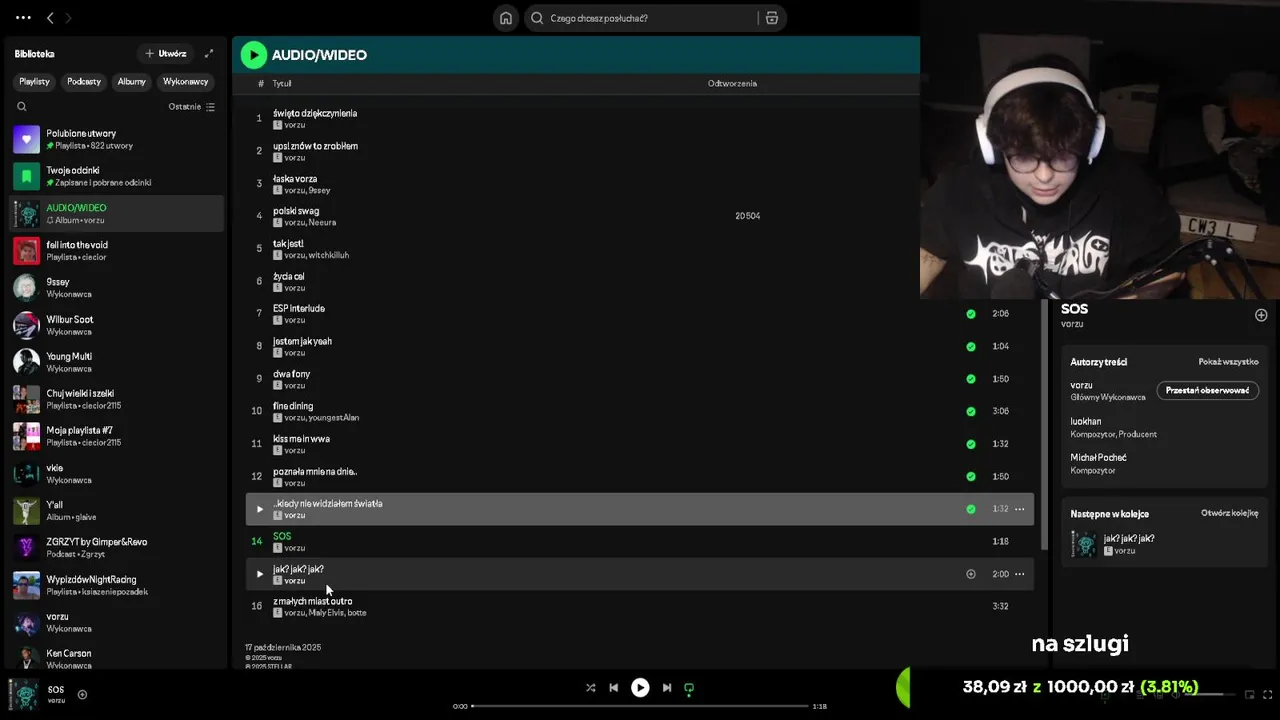Screen dimensions: 1280x720
Task: Skip to the next track
Action: pyautogui.click(x=667, y=688)
